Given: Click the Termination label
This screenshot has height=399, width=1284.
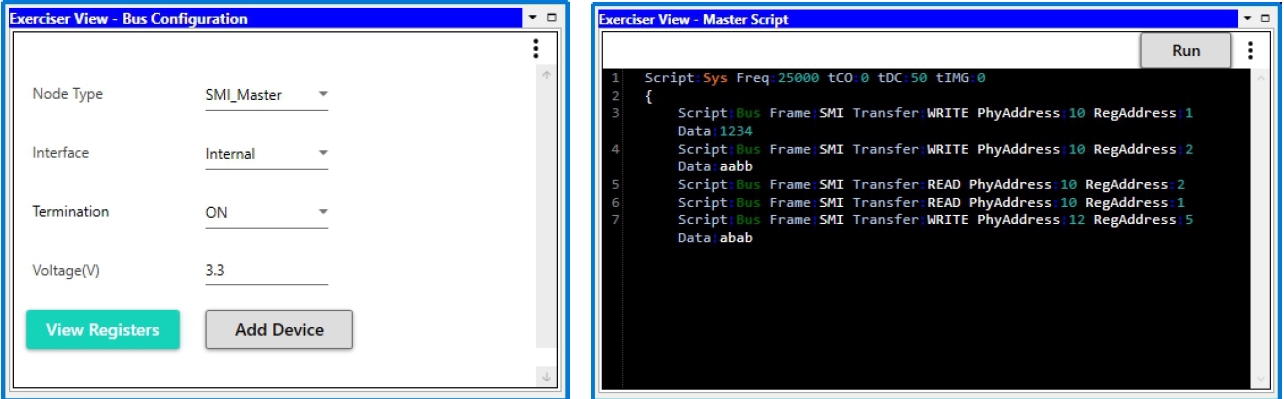Looking at the screenshot, I should click(71, 212).
